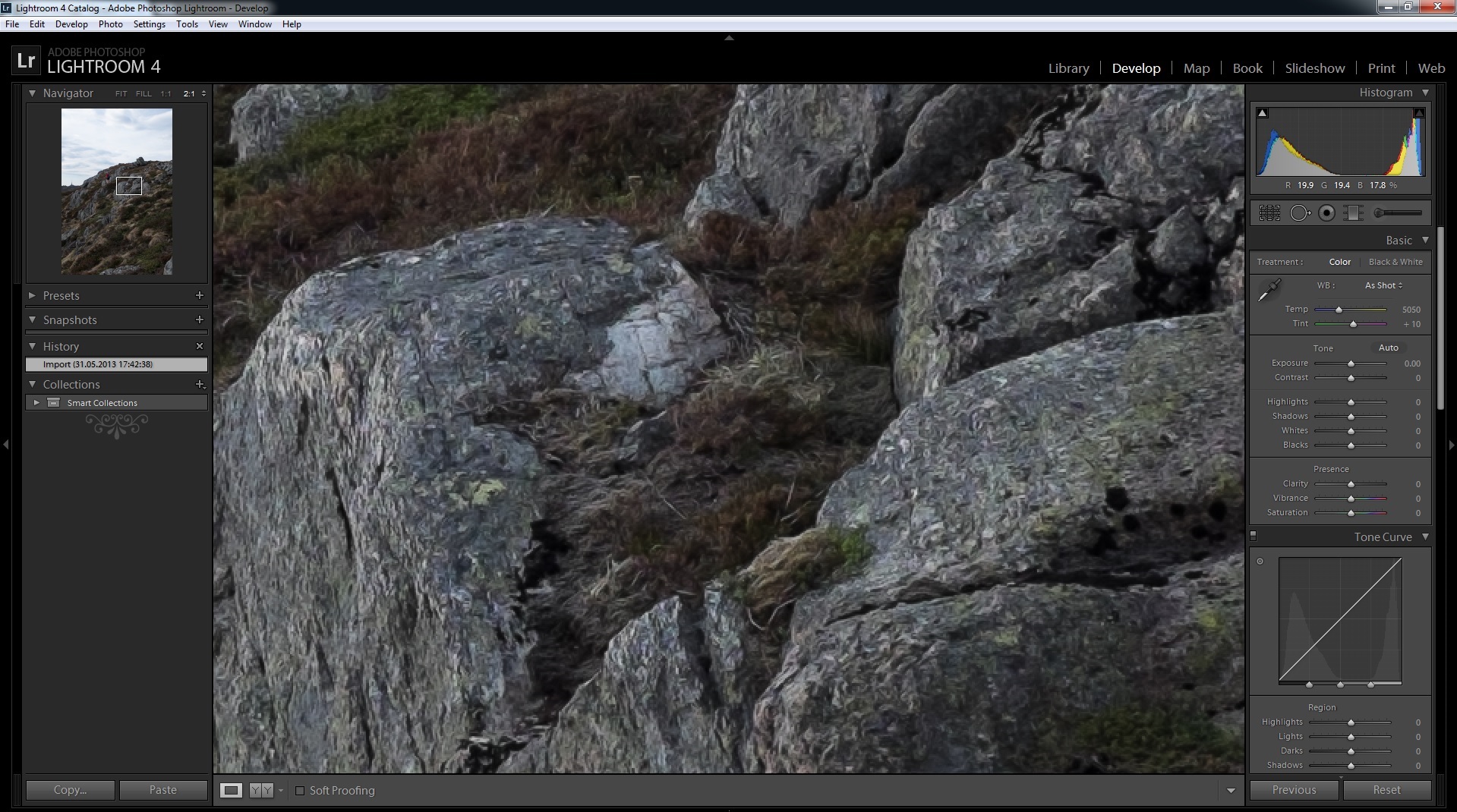1457x812 pixels.
Task: Pick the White Balance Selector eyedropper
Action: point(1269,290)
